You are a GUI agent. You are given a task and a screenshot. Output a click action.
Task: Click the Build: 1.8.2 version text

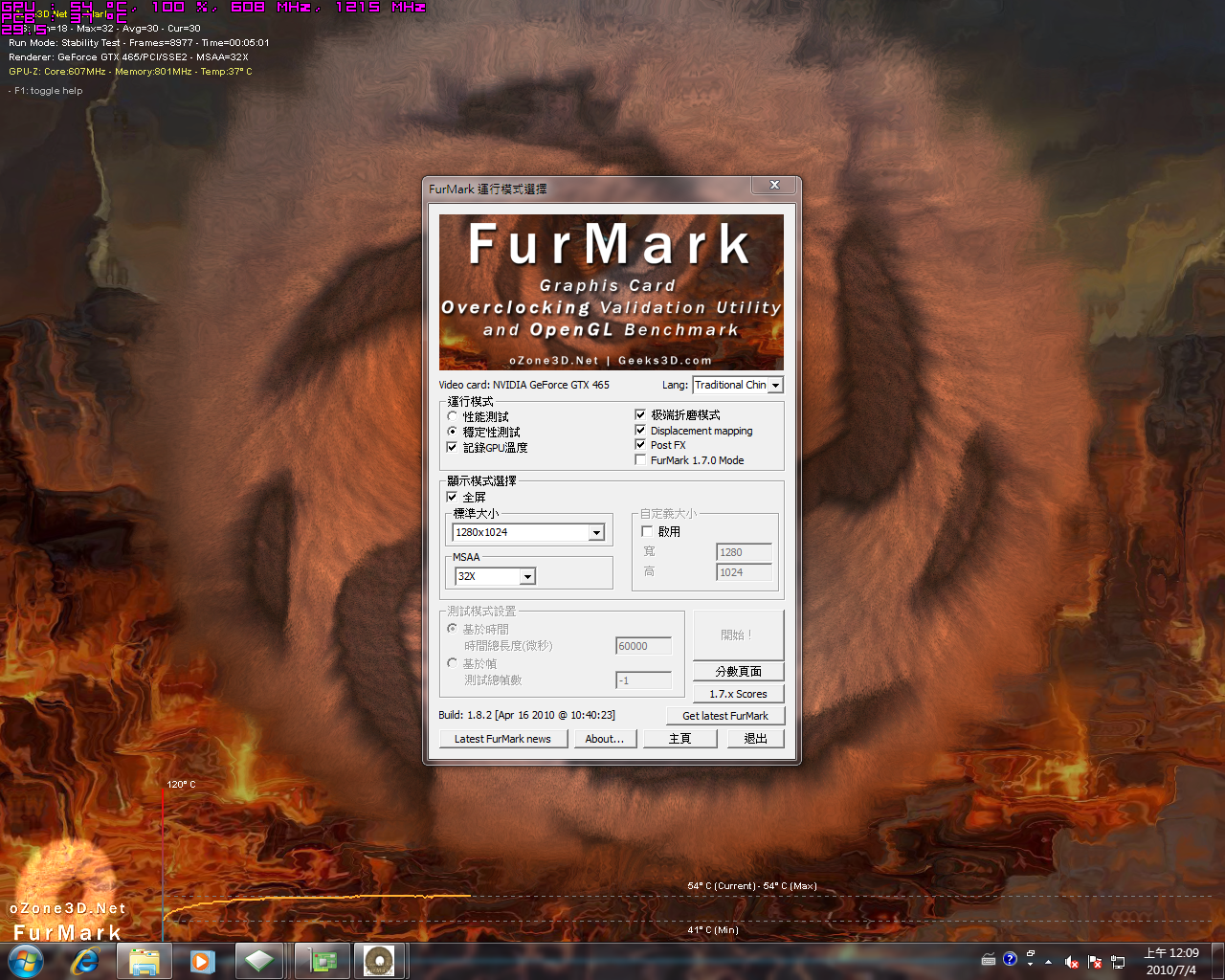pyautogui.click(x=526, y=715)
